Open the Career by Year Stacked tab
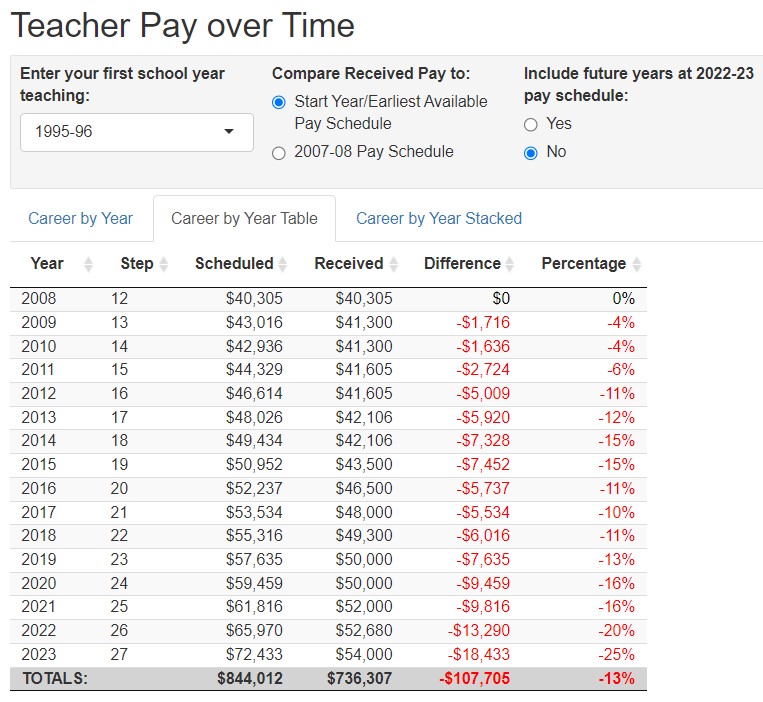Screen dimensions: 763x702 pos(438,218)
